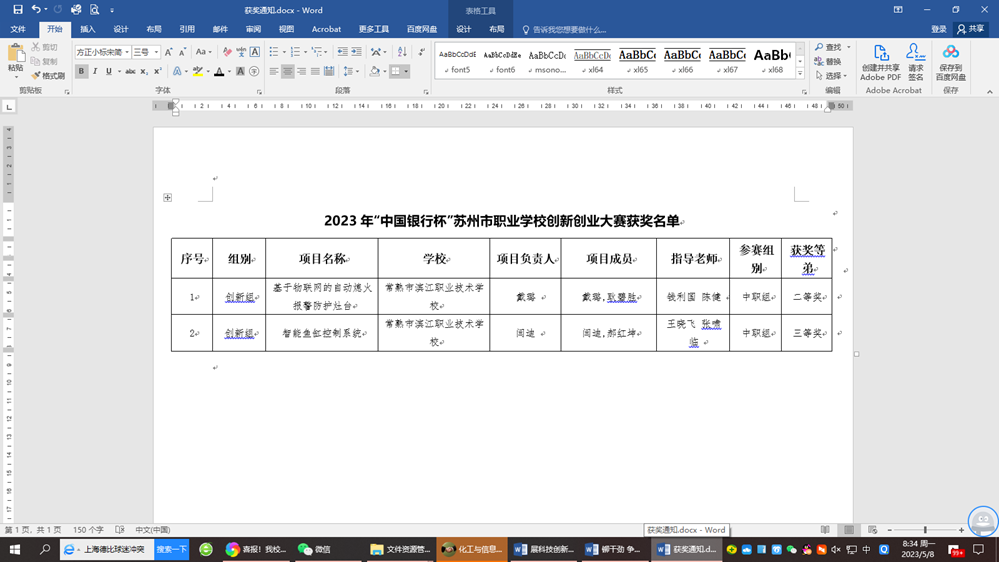Click the Decrease Indent icon
The image size is (999, 562).
pos(342,52)
